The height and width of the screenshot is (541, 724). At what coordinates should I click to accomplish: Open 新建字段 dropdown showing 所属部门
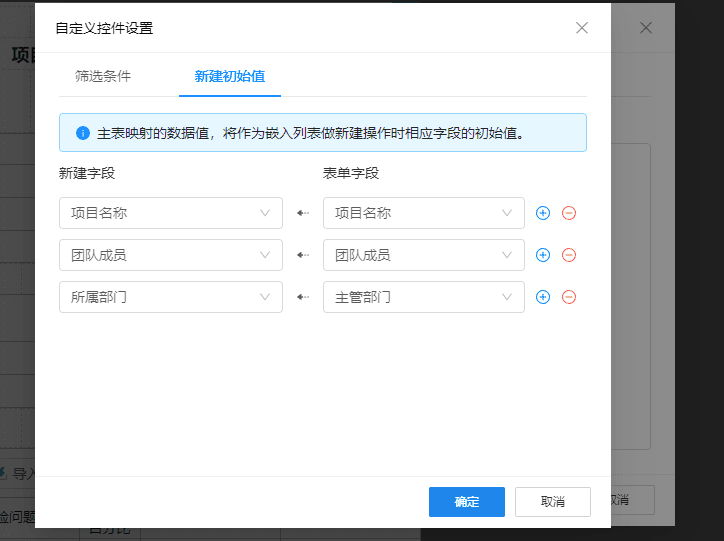(x=171, y=297)
